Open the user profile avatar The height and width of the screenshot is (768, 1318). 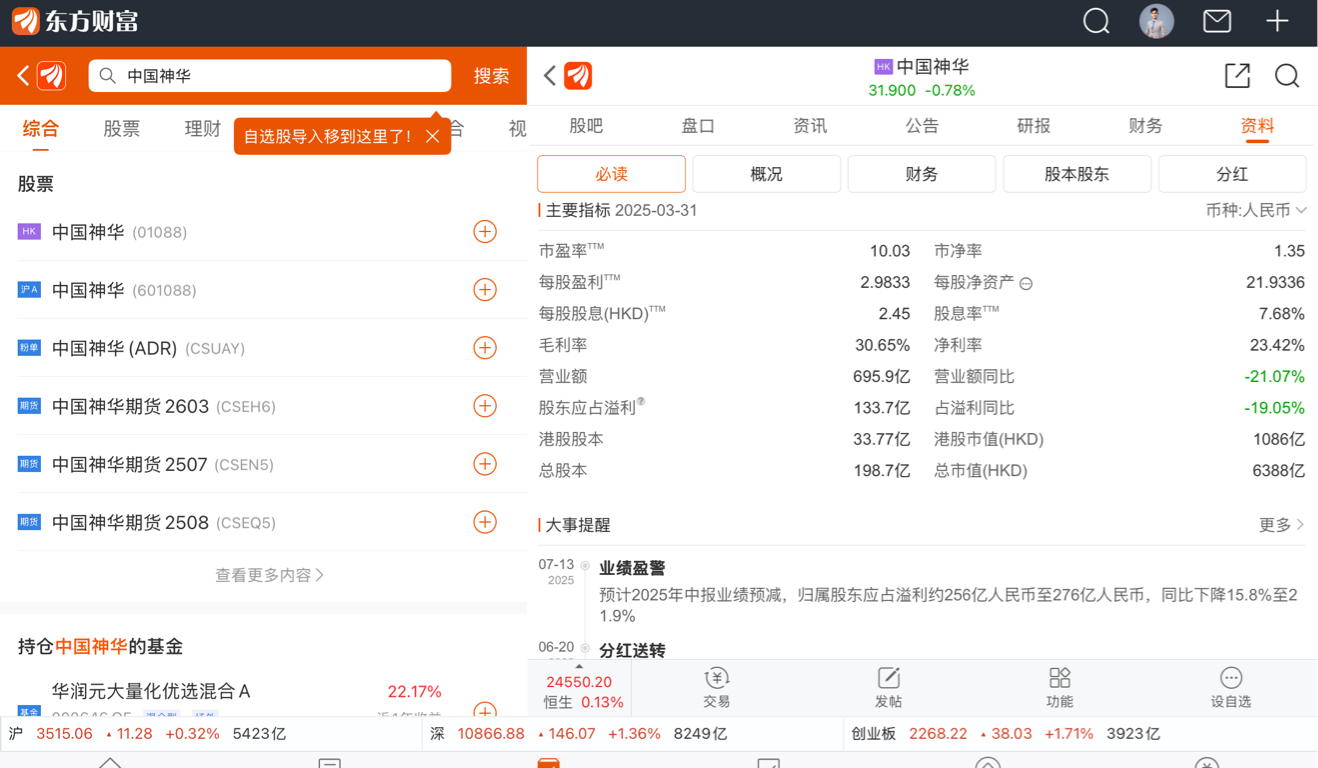pyautogui.click(x=1157, y=21)
